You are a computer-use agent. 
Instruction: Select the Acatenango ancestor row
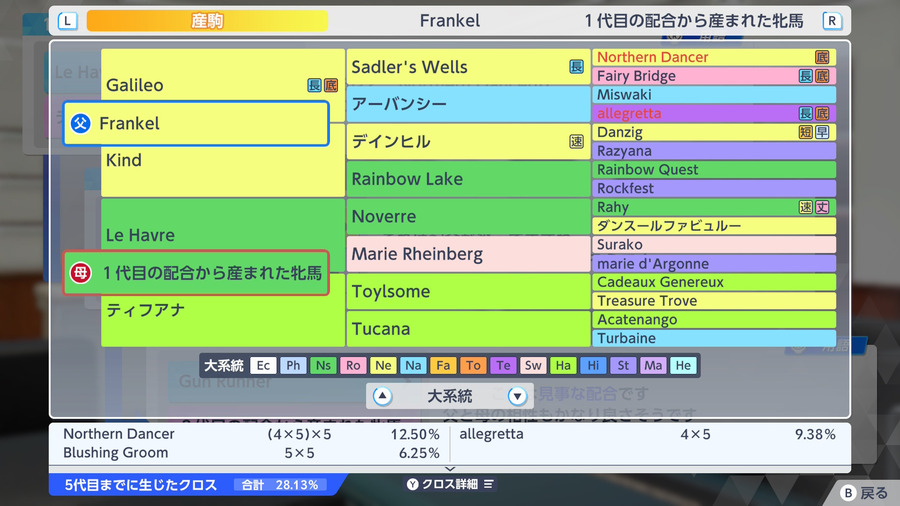(x=714, y=320)
